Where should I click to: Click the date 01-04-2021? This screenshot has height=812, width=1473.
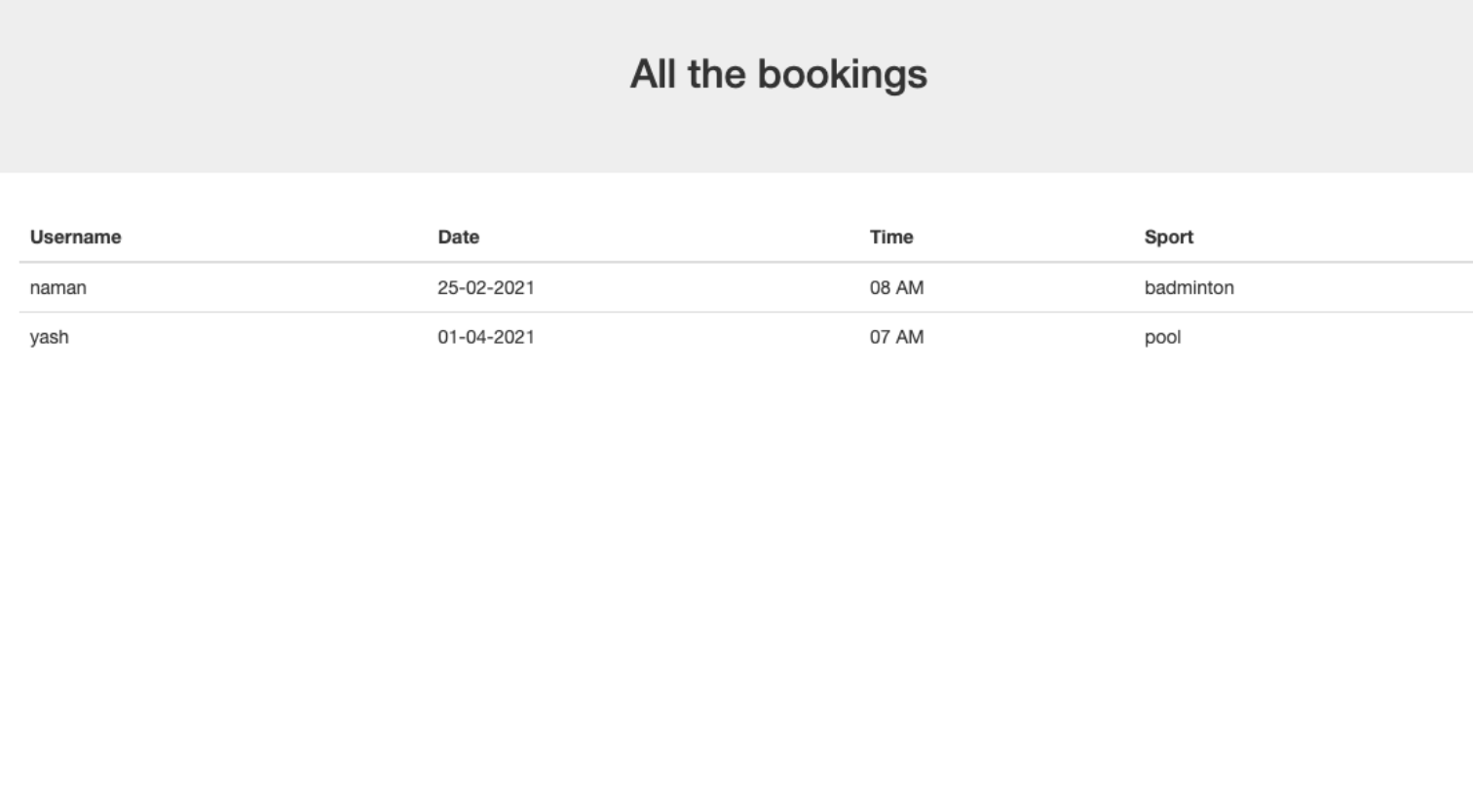click(x=485, y=338)
